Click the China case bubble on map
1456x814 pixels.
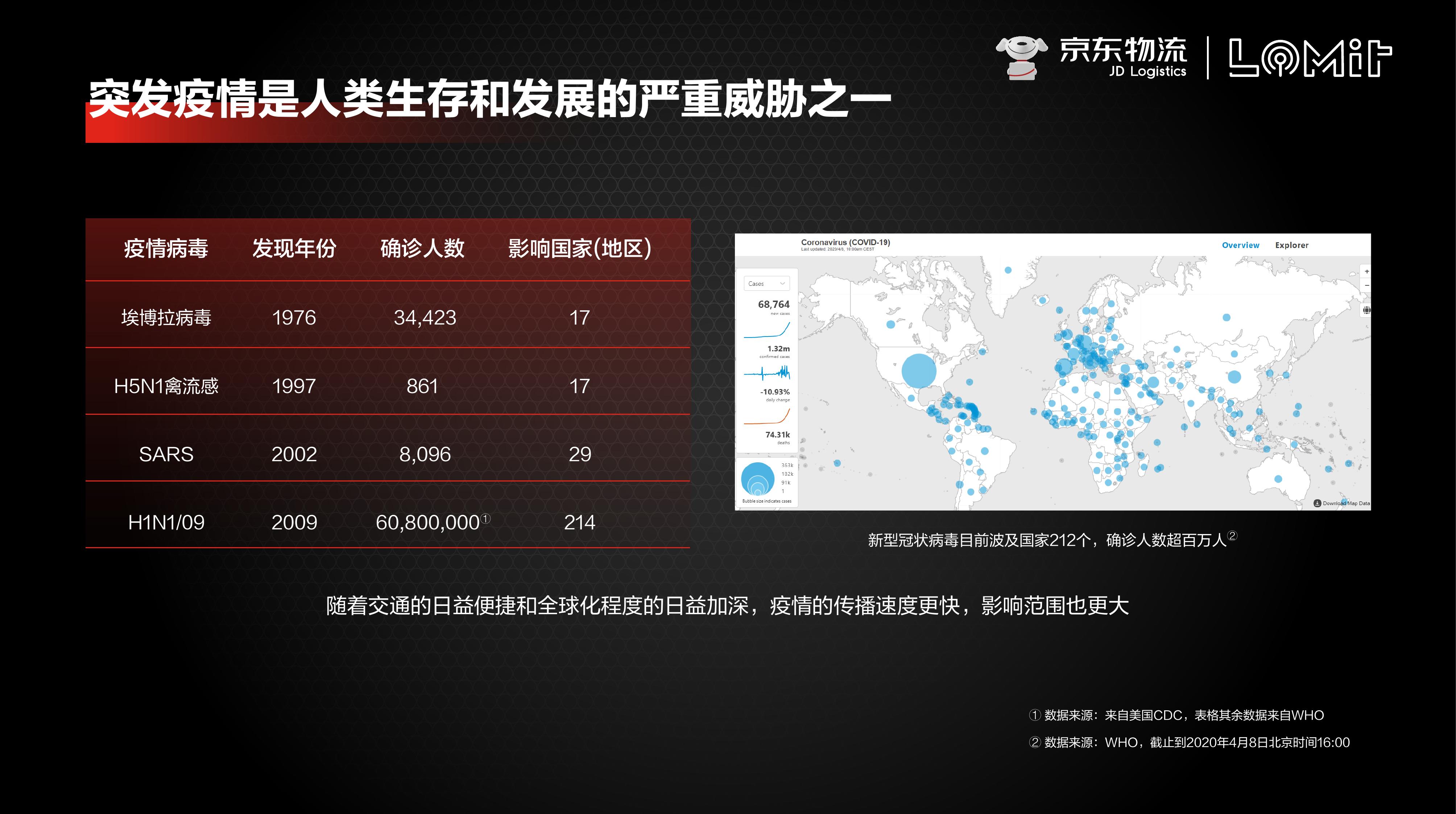[x=1234, y=376]
